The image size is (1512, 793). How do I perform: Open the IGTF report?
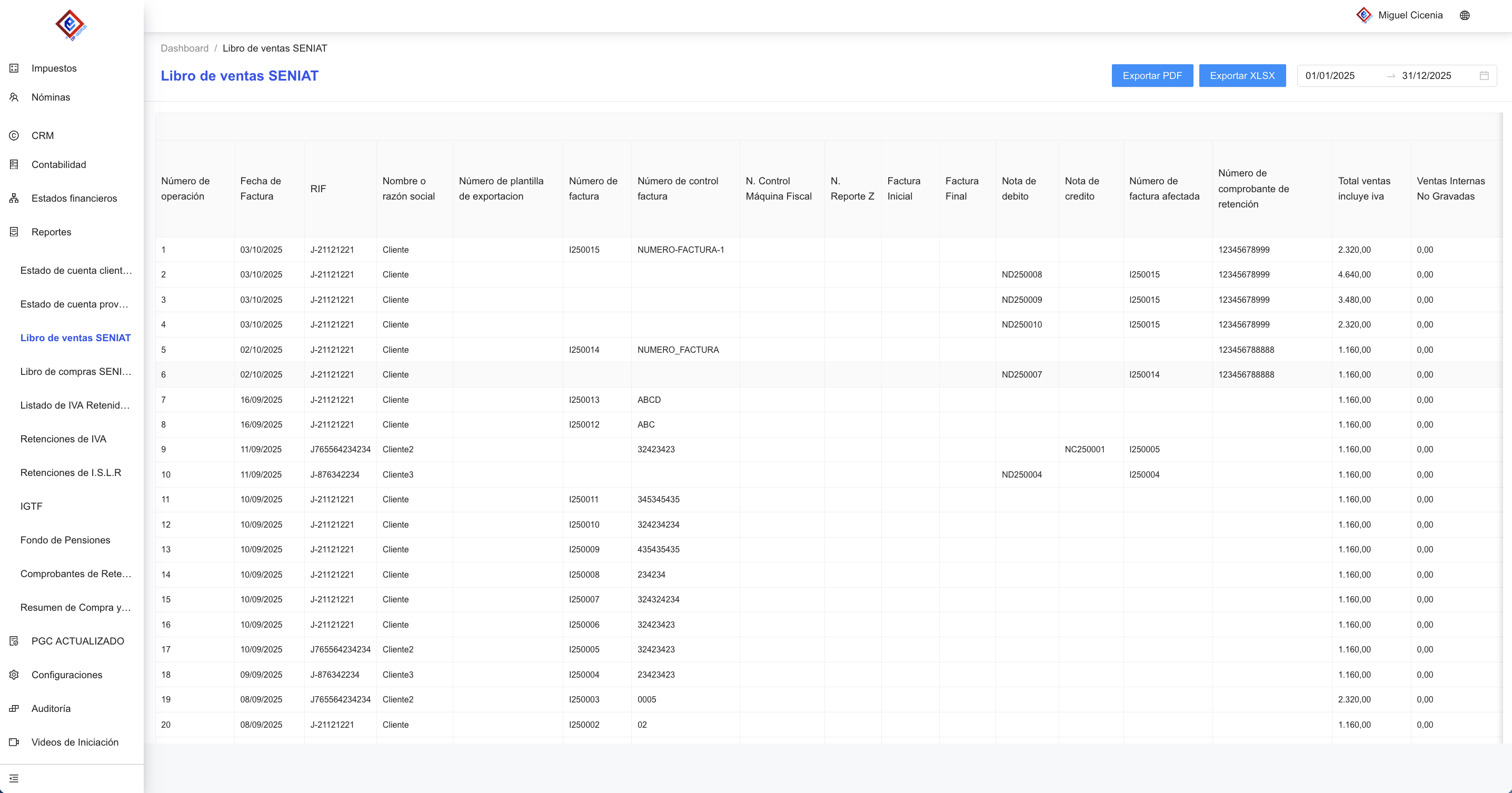tap(32, 507)
